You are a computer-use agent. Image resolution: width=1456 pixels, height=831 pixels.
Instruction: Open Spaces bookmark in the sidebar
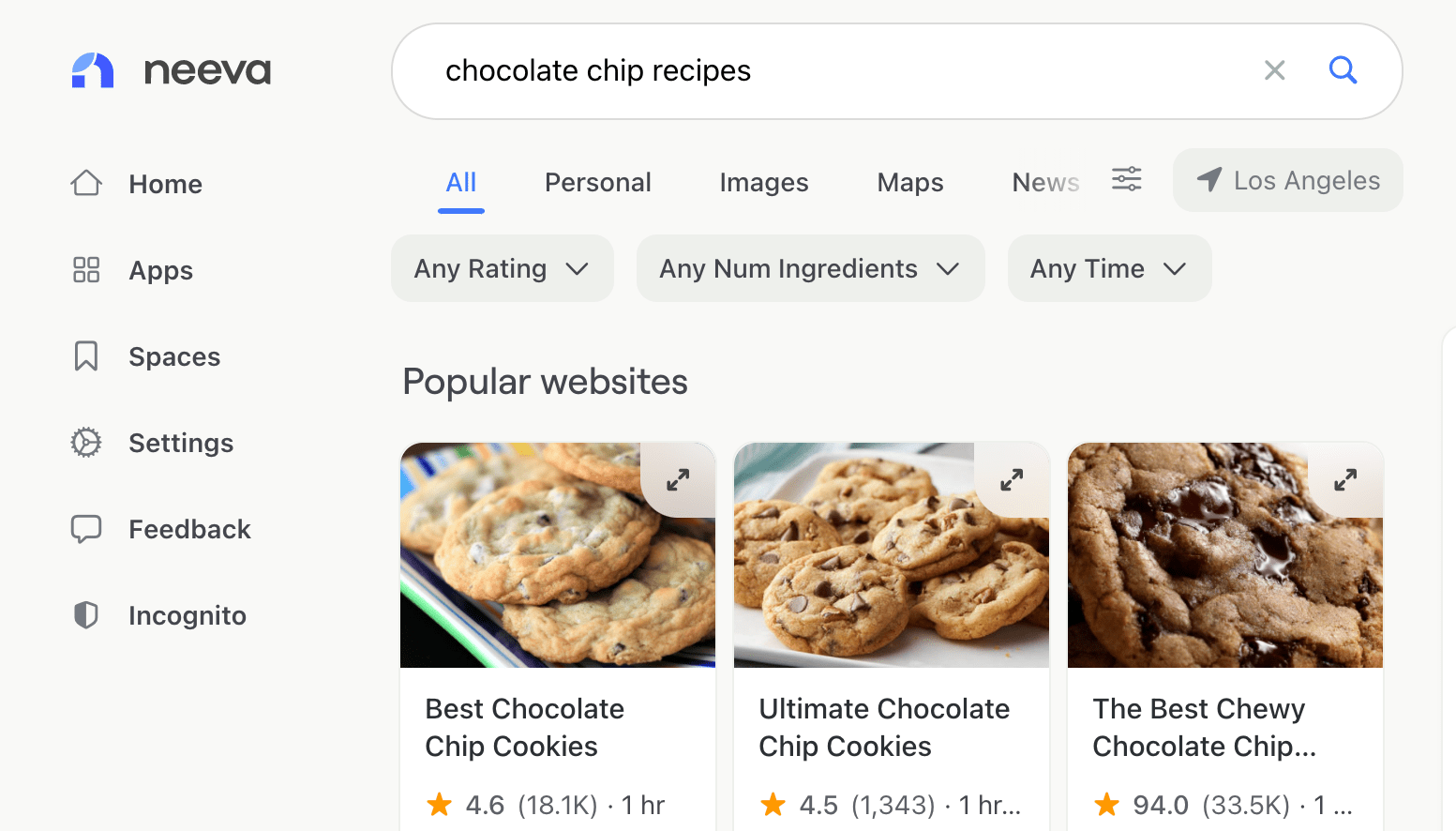tap(146, 356)
